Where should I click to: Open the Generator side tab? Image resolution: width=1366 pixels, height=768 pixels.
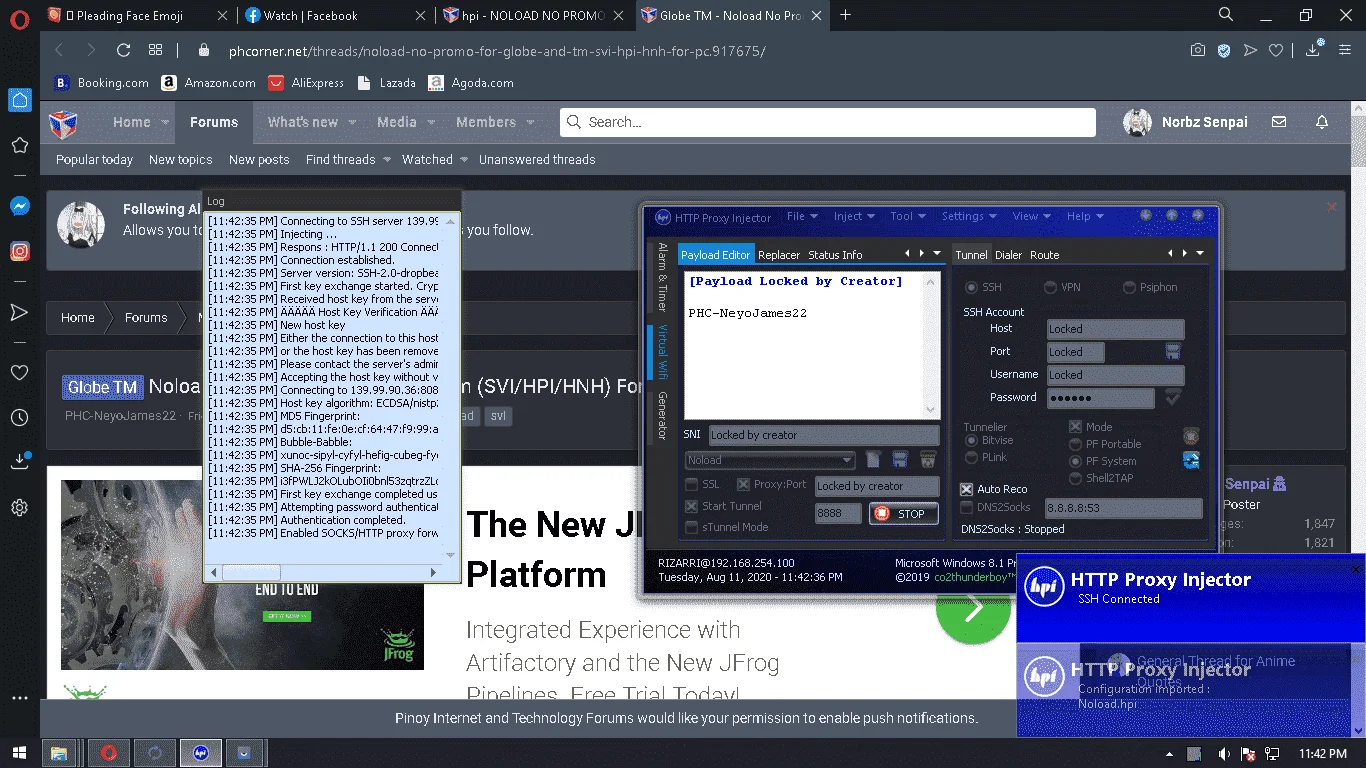[661, 416]
